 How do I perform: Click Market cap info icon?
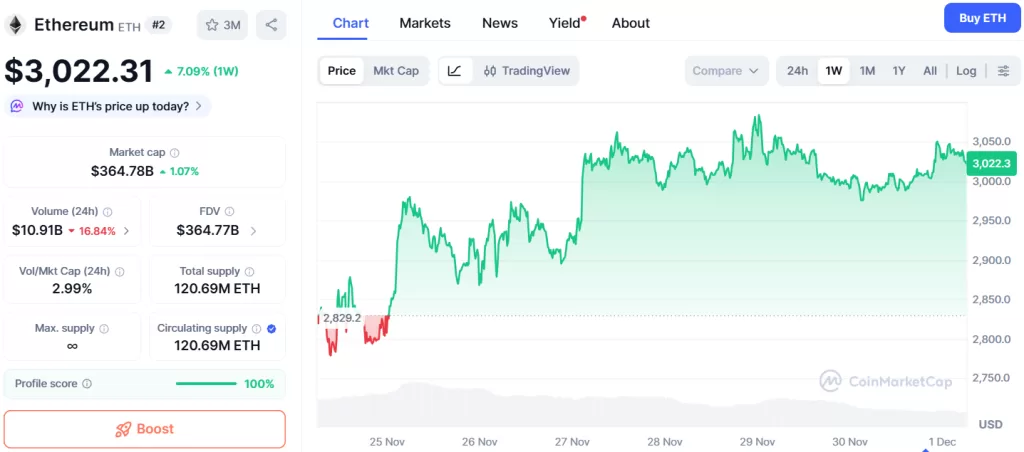[x=175, y=153]
